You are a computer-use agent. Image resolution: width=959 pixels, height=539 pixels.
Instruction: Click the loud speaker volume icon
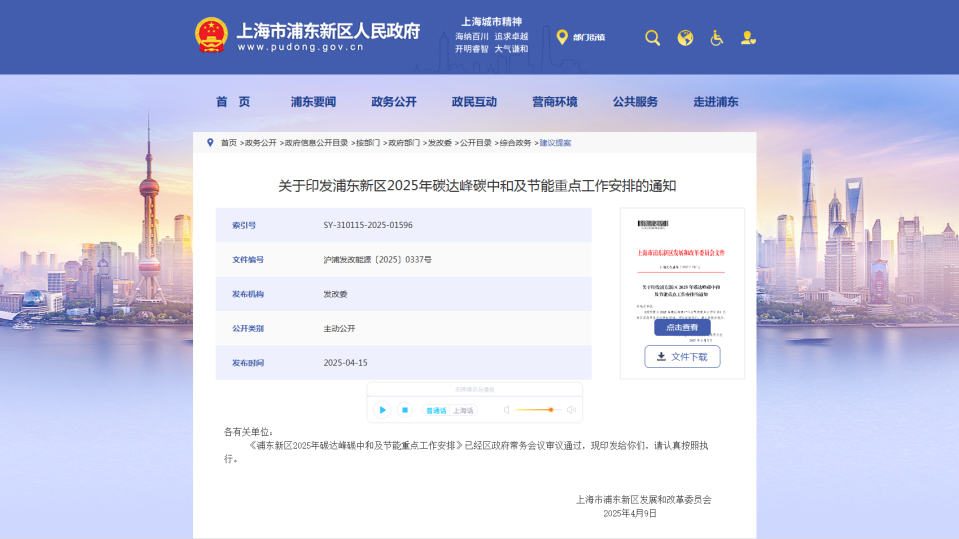[x=571, y=410]
